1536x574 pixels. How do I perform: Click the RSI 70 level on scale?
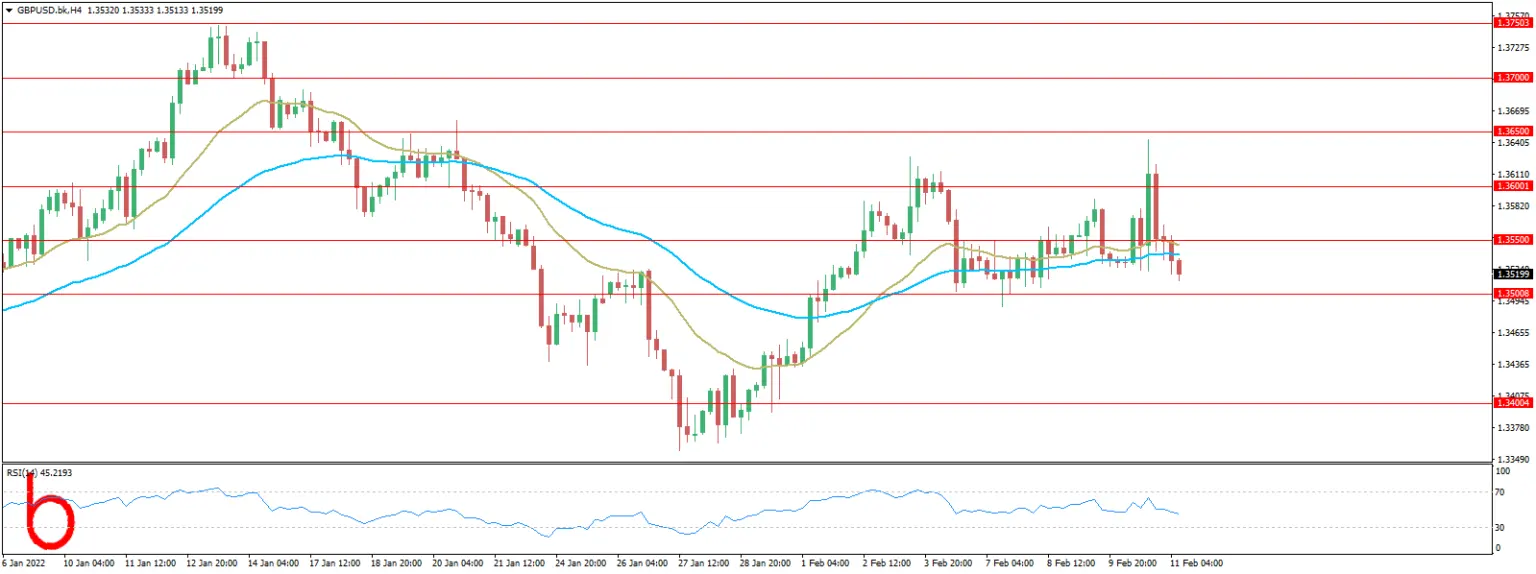tap(1501, 492)
